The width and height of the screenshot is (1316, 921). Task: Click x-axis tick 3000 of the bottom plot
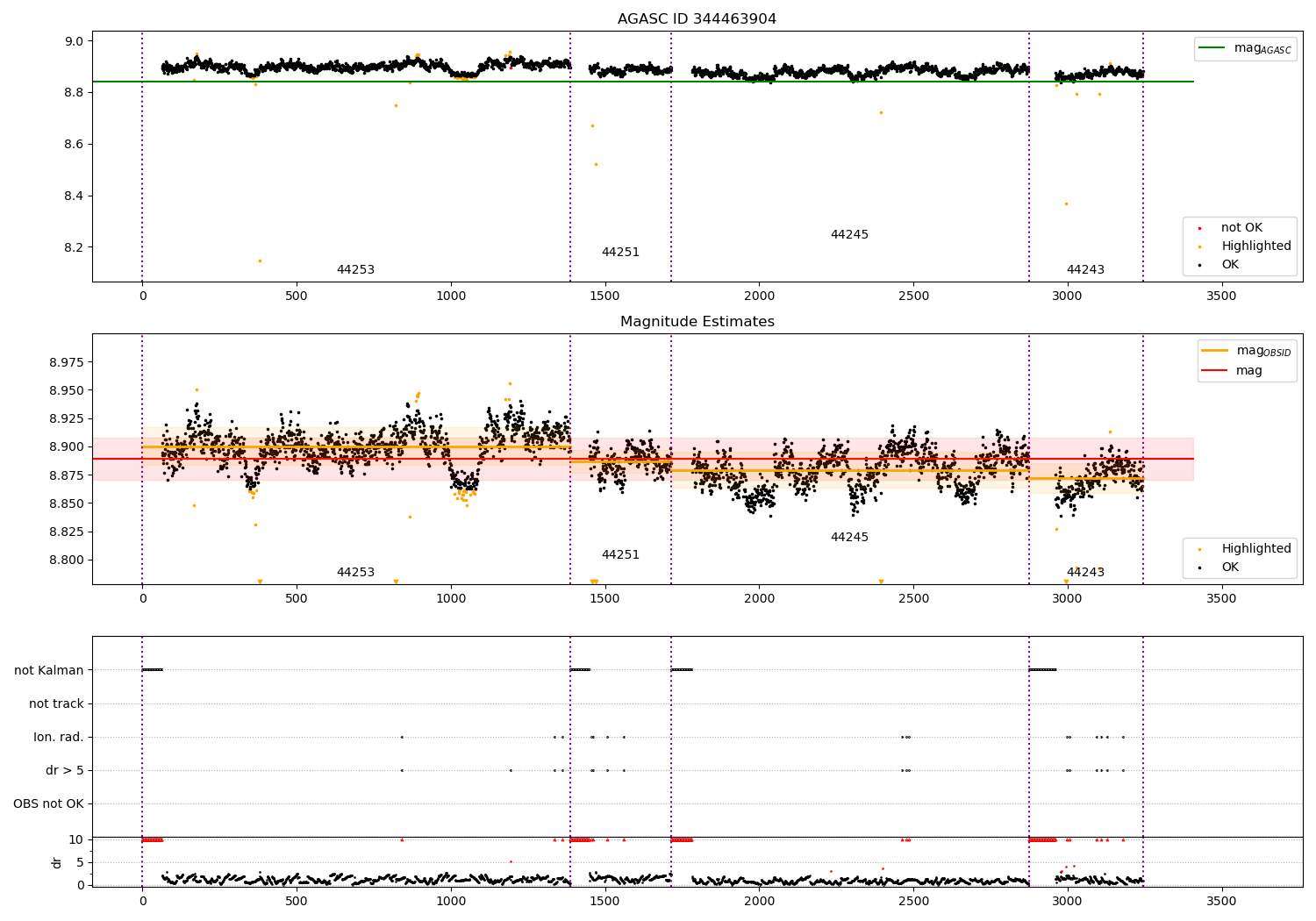(1067, 901)
